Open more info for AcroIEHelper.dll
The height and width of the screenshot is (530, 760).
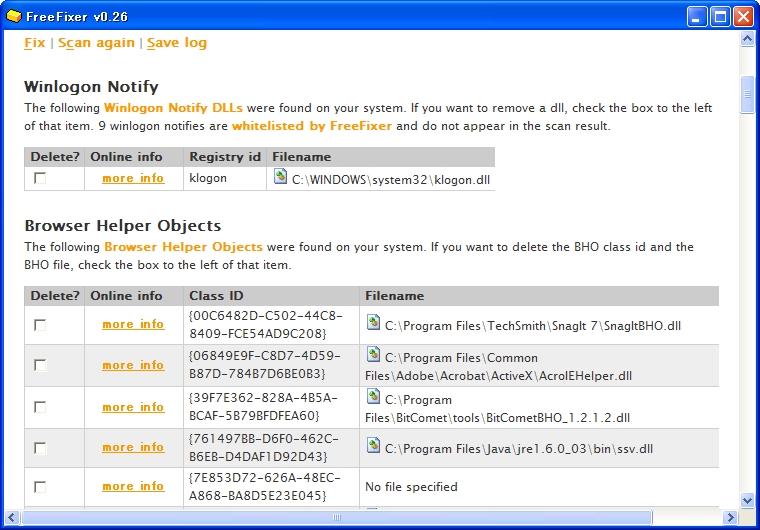(133, 365)
